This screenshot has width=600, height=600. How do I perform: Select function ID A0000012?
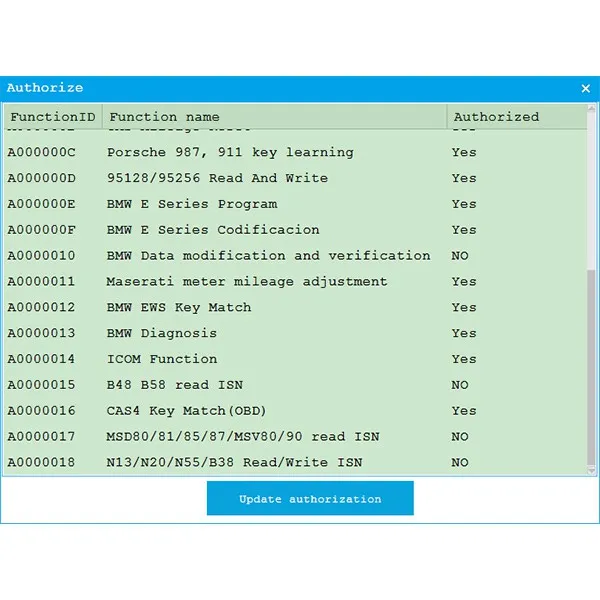point(41,307)
